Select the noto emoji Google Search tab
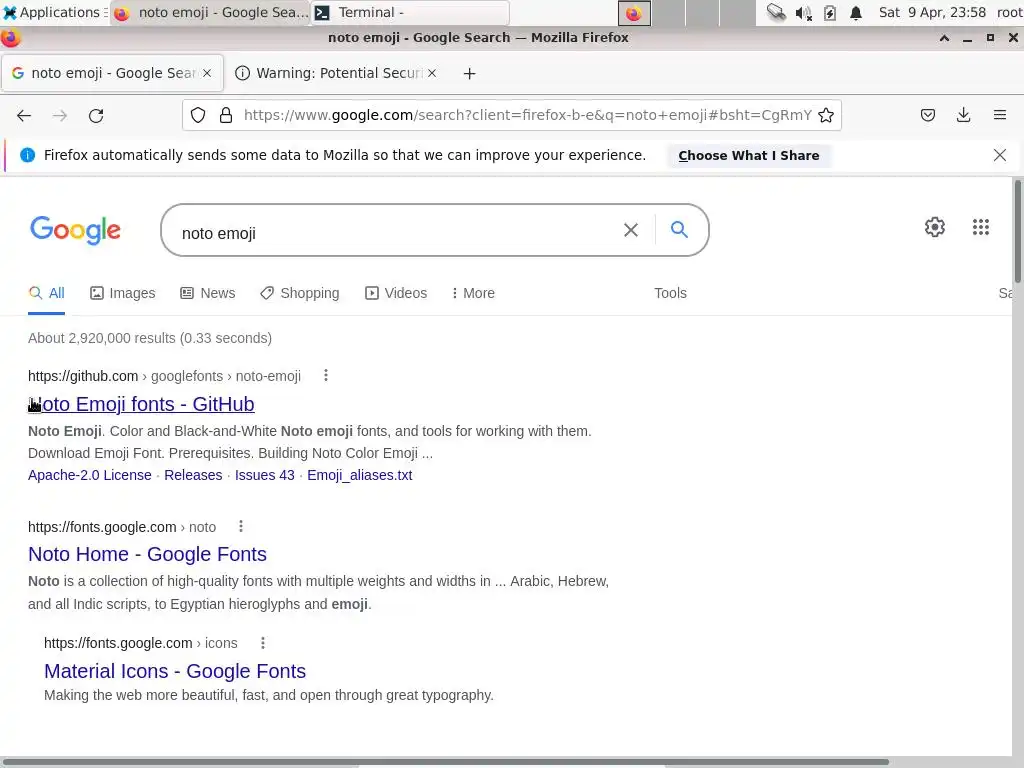 114,73
